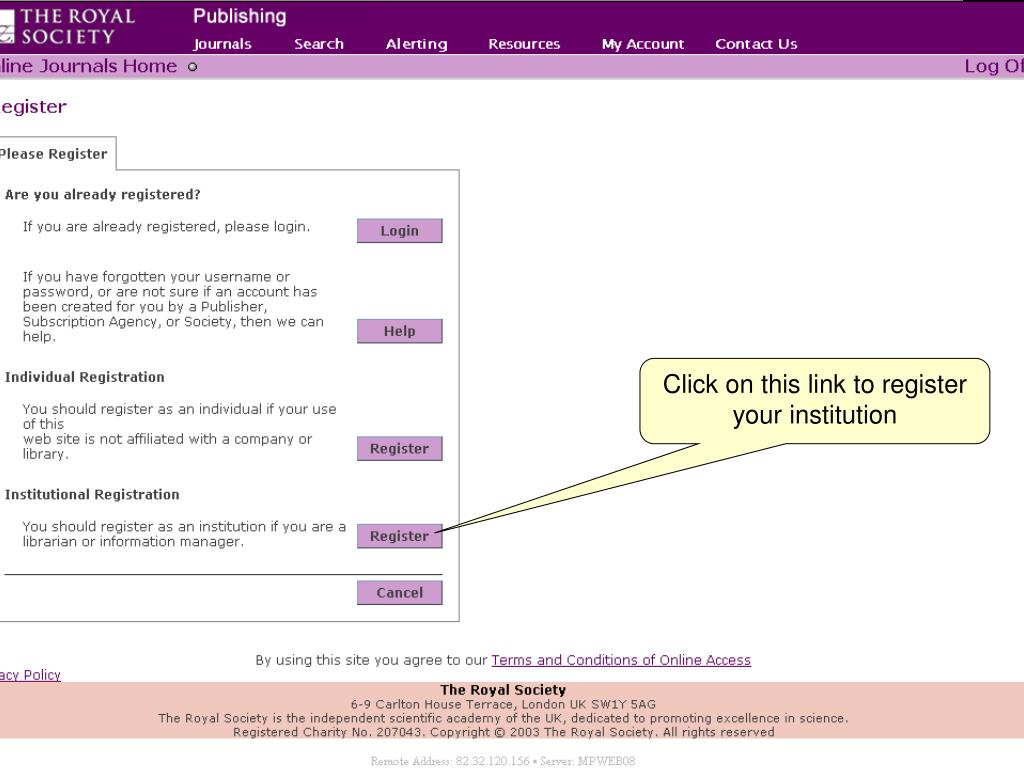
Task: Click the 'Remote Address' server info line
Action: tap(503, 761)
